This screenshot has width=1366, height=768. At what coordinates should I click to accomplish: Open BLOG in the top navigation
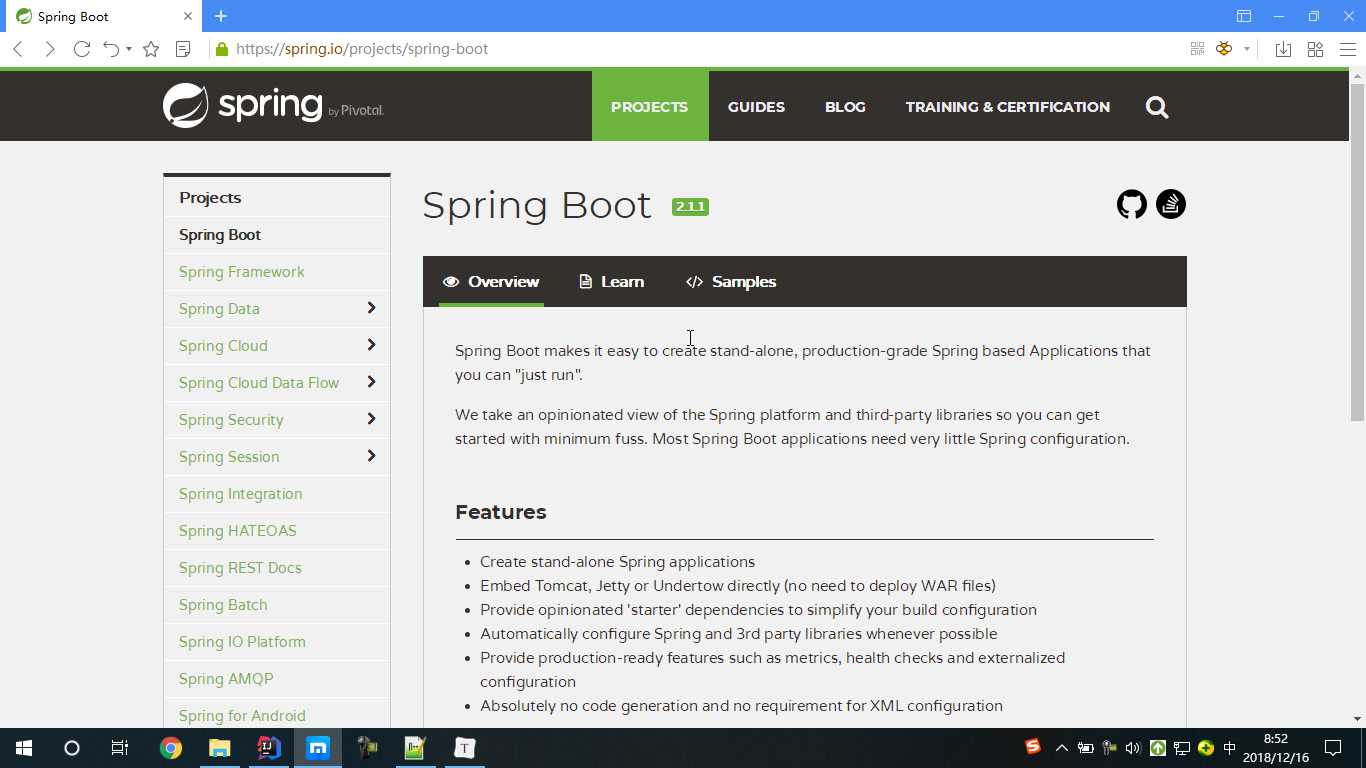coord(845,107)
